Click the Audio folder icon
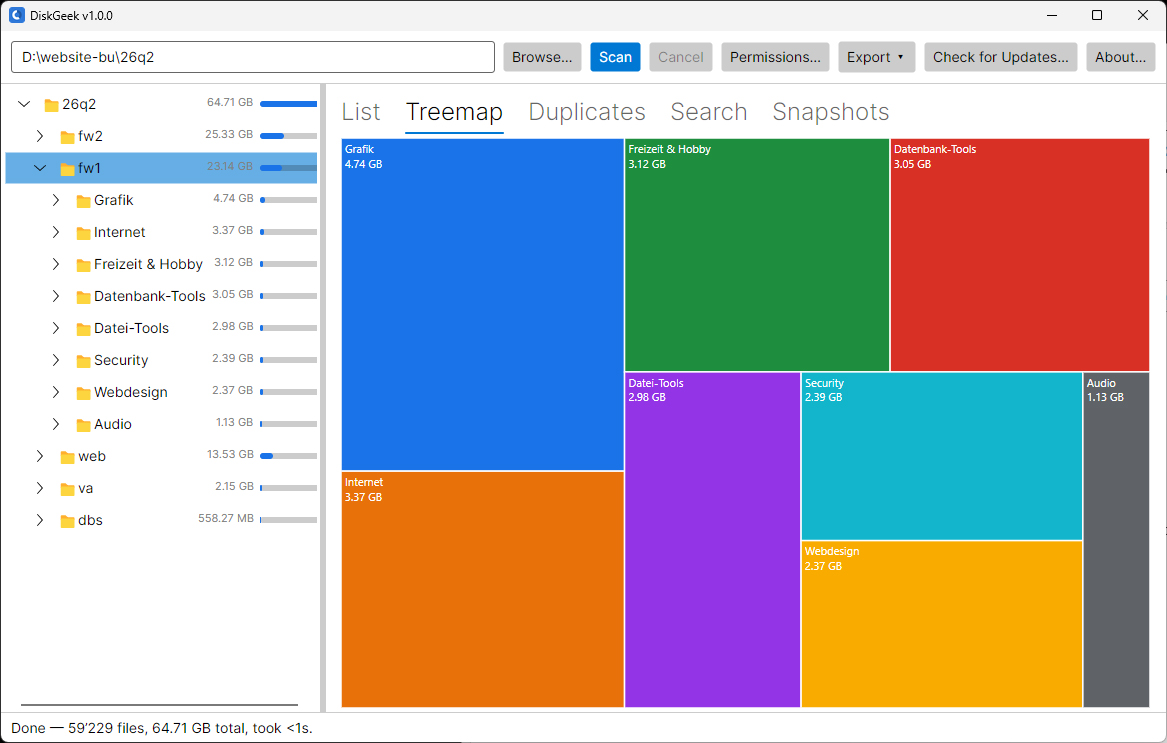Image resolution: width=1167 pixels, height=743 pixels. pos(83,425)
